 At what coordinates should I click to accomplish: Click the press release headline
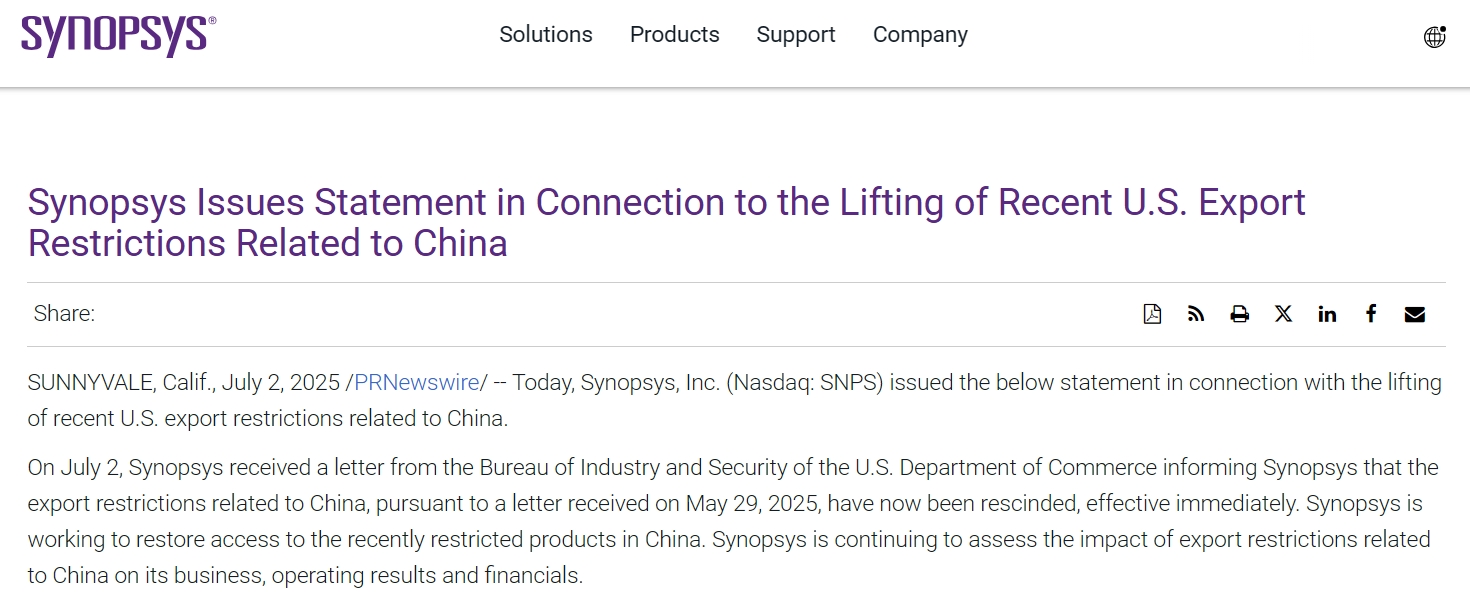pos(666,222)
